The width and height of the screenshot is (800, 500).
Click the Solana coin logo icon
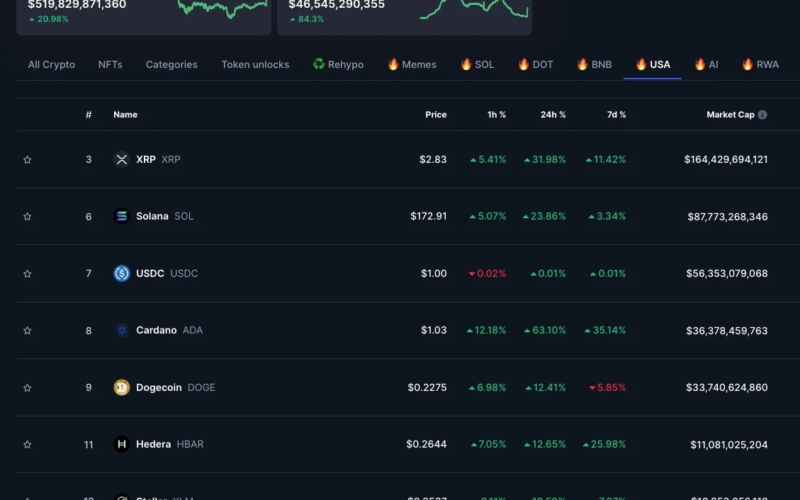coord(122,216)
